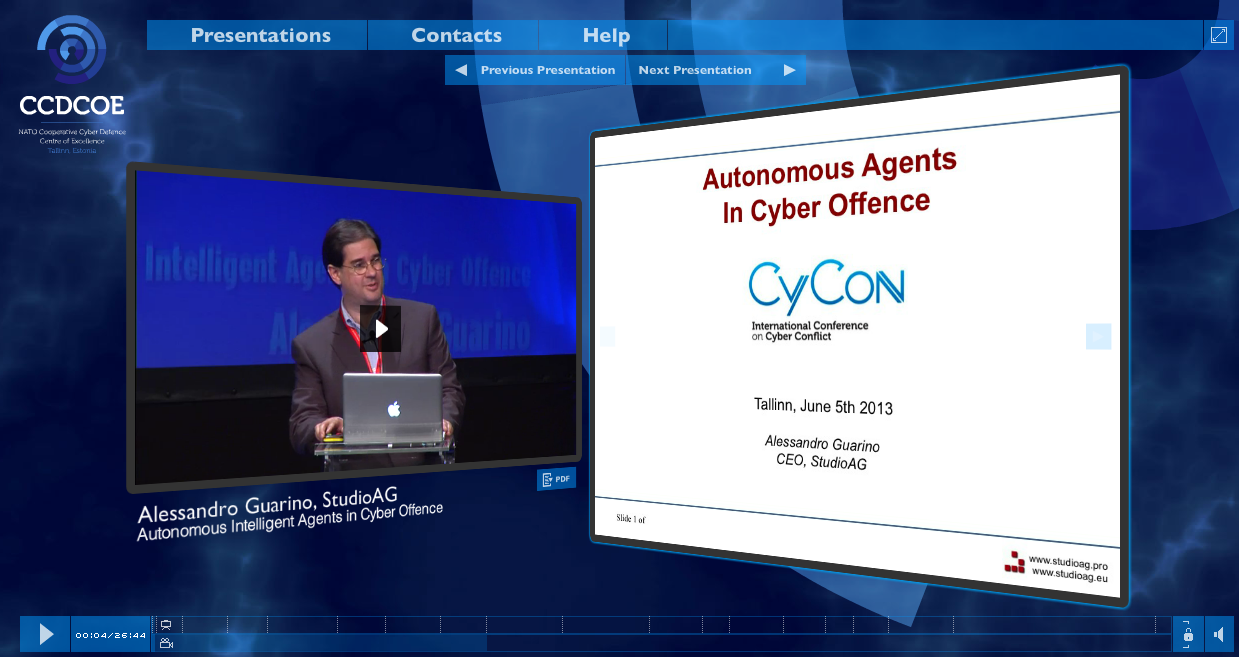
Task: Click the 'Slide 1 of' label
Action: coord(630,519)
